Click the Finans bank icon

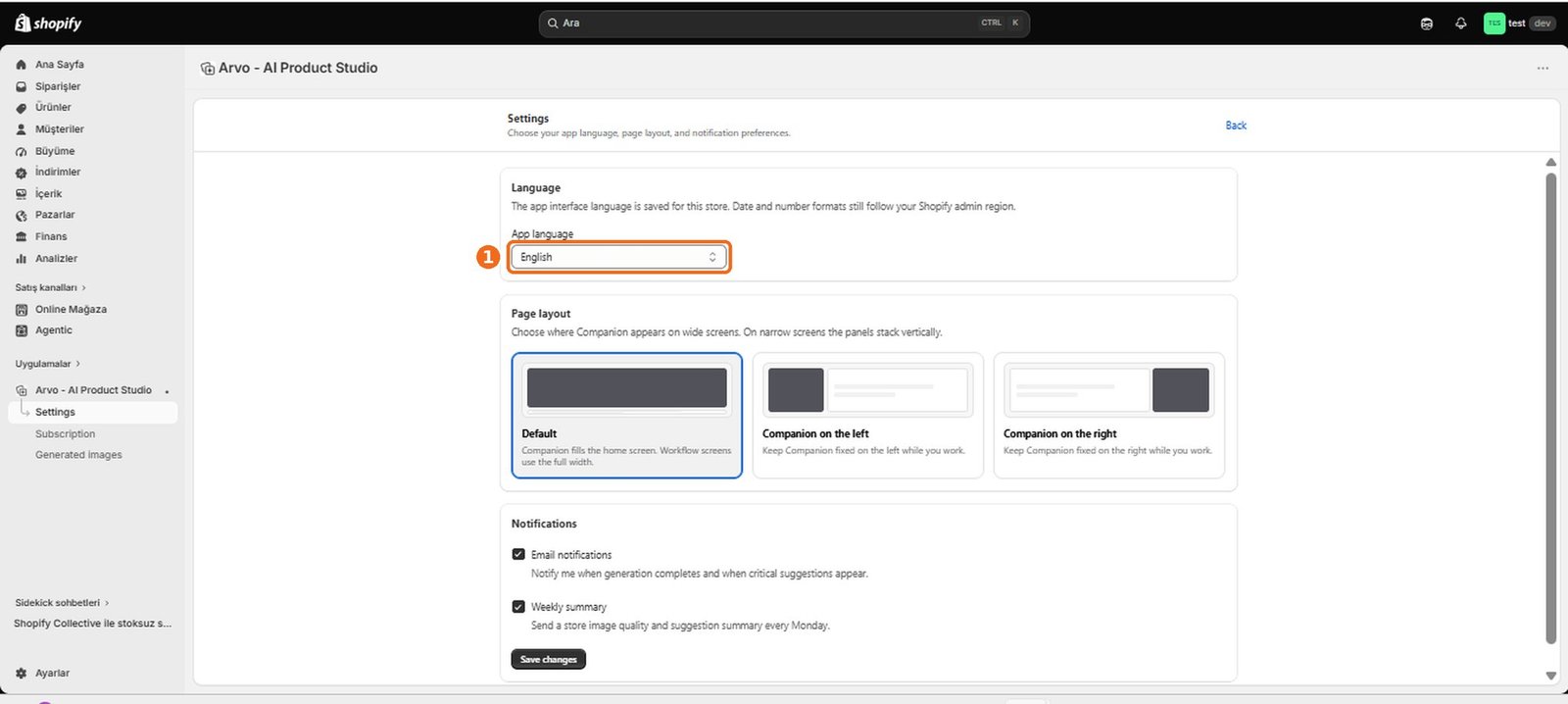tap(22, 237)
